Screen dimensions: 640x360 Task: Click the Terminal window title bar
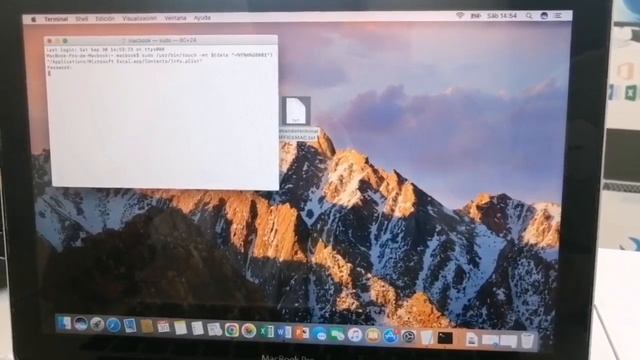click(x=161, y=40)
